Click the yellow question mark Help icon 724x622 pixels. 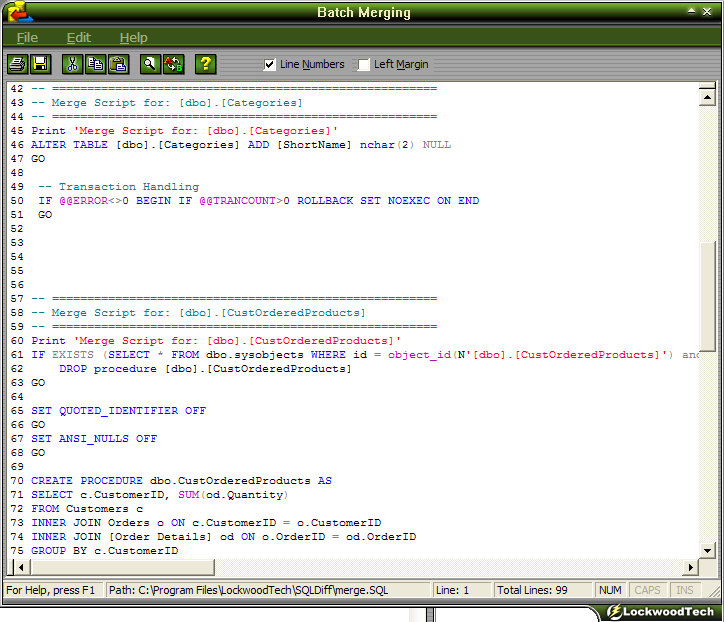205,64
